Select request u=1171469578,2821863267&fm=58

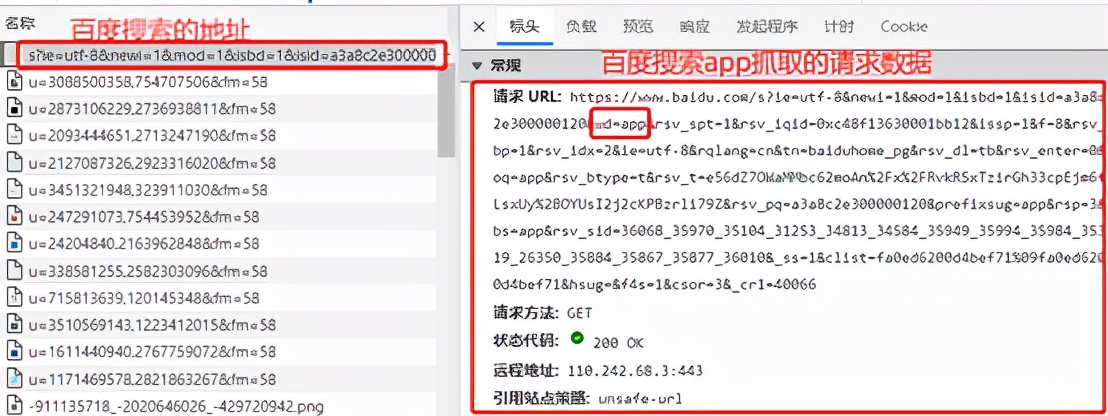[151, 379]
